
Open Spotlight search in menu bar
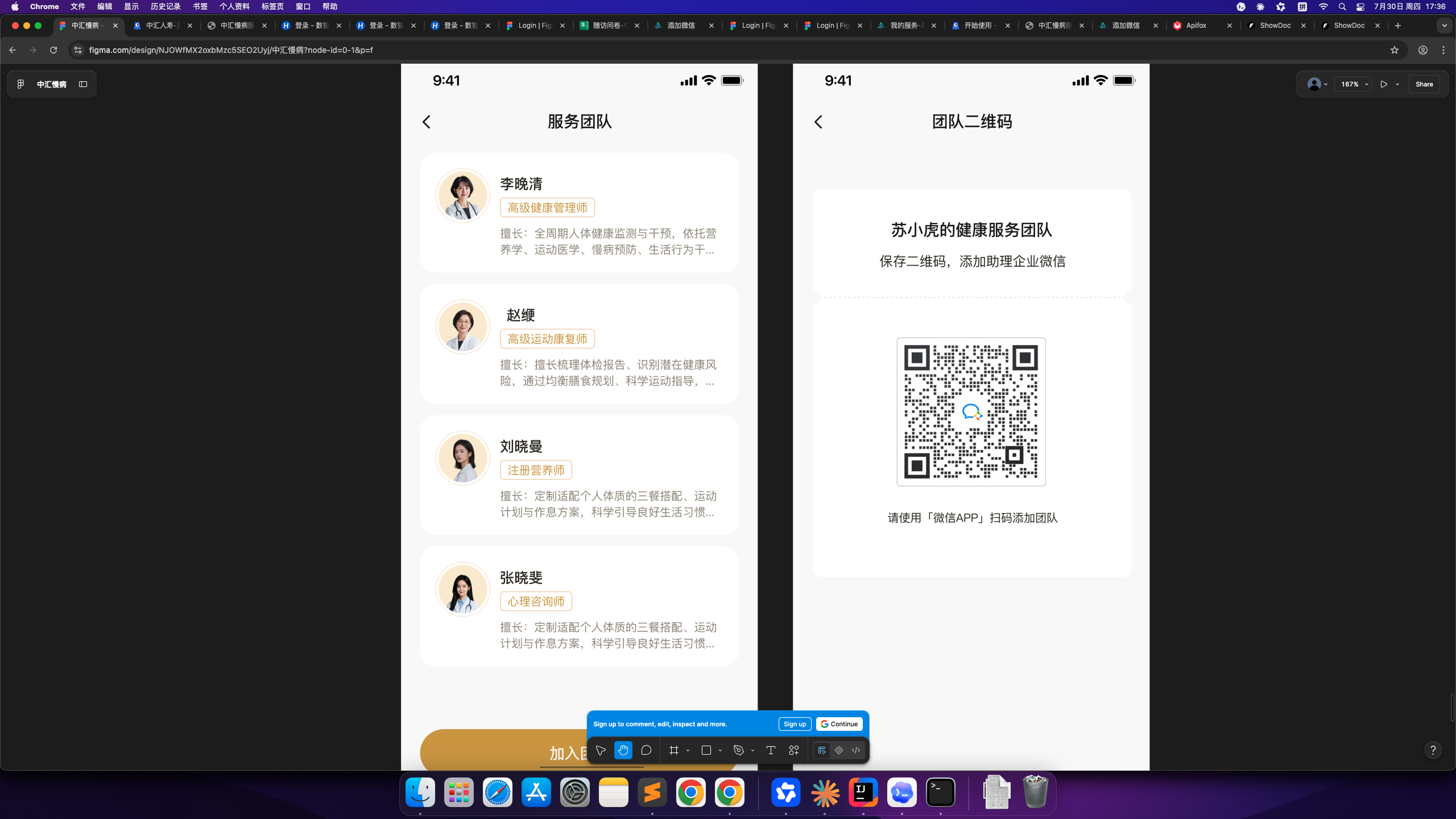coord(1342,7)
